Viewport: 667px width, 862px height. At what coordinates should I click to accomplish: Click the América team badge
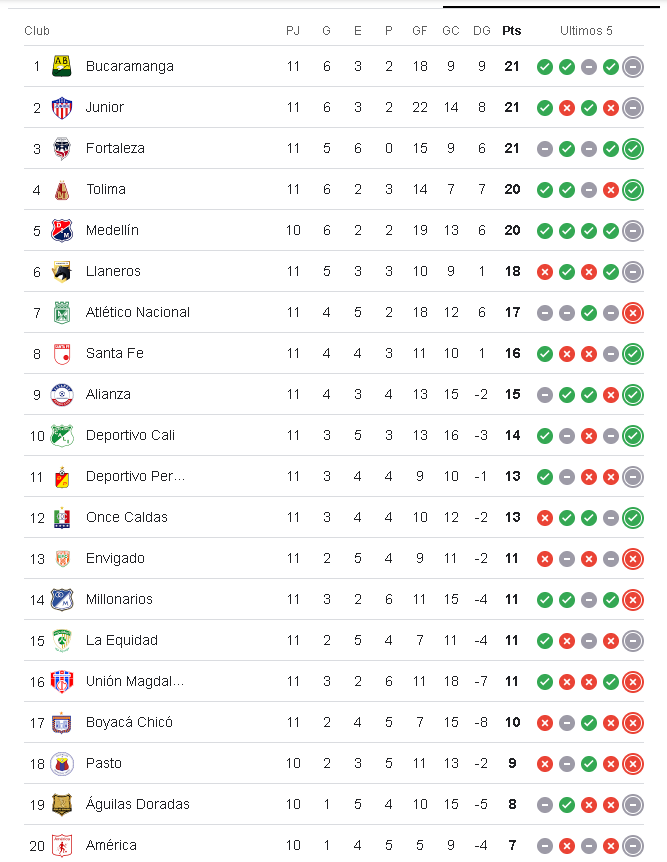pyautogui.click(x=62, y=845)
